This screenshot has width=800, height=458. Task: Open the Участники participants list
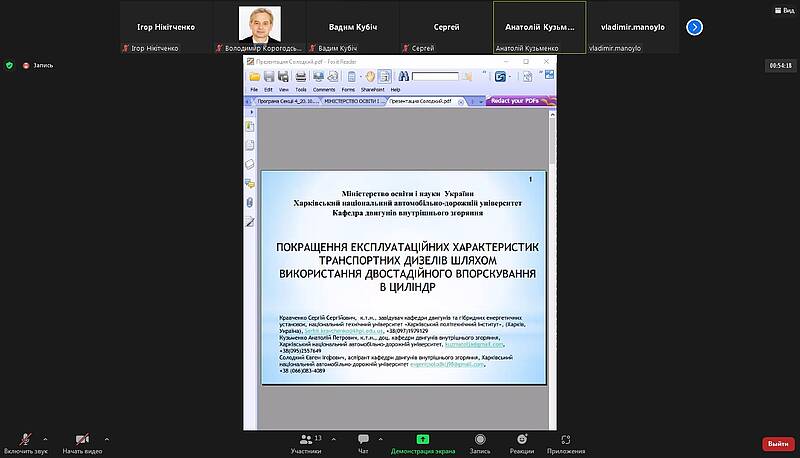tap(305, 443)
